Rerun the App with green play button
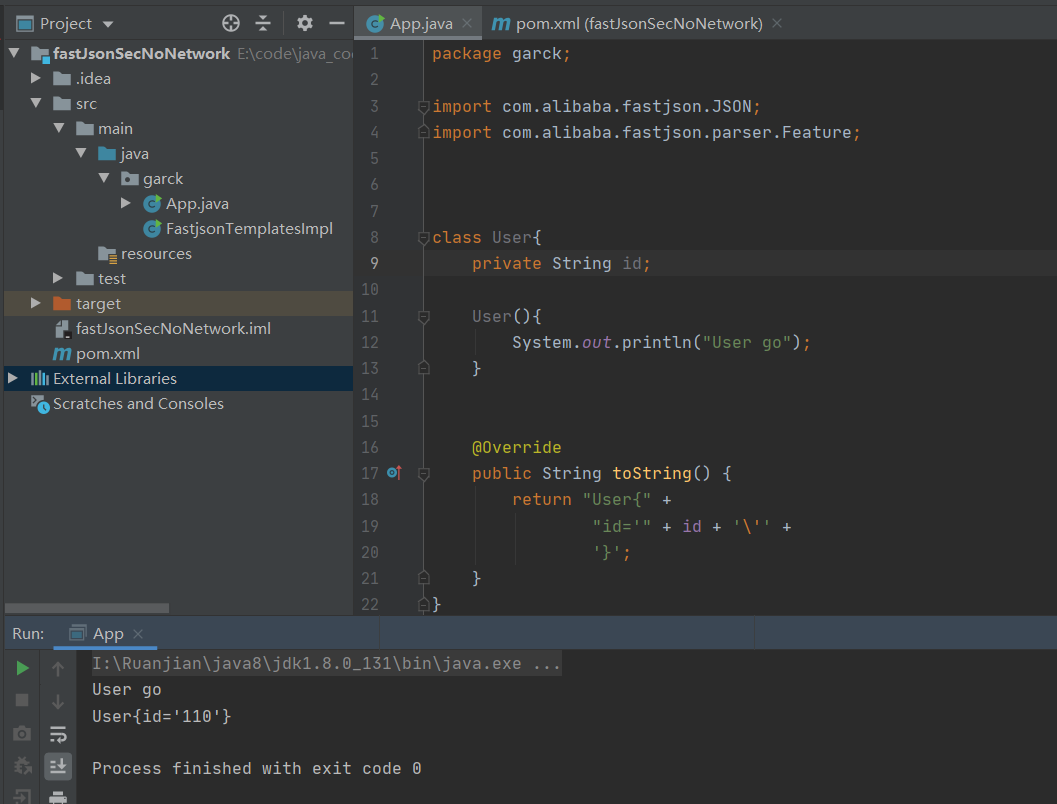1057x804 pixels. click(22, 669)
